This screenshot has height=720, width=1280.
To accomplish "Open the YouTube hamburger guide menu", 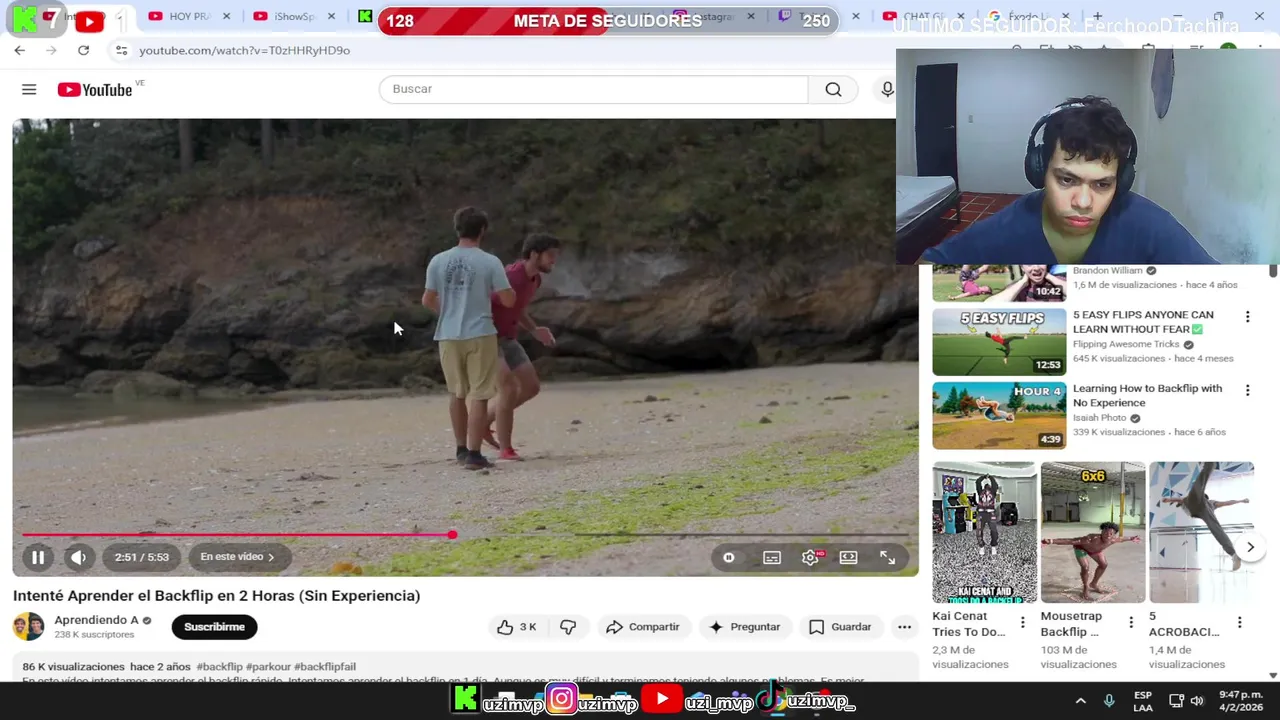I will [29, 90].
